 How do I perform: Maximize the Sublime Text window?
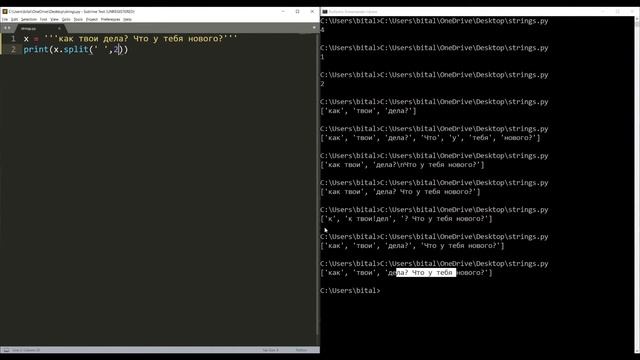(298, 11)
